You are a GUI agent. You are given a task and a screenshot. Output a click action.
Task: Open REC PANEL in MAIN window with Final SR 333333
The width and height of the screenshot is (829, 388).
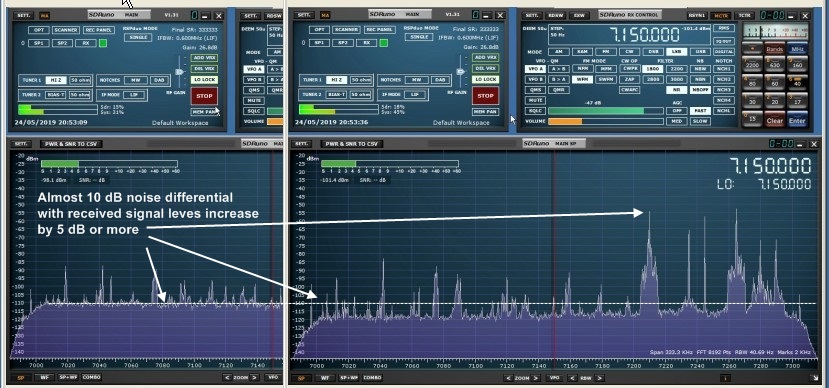coord(98,30)
